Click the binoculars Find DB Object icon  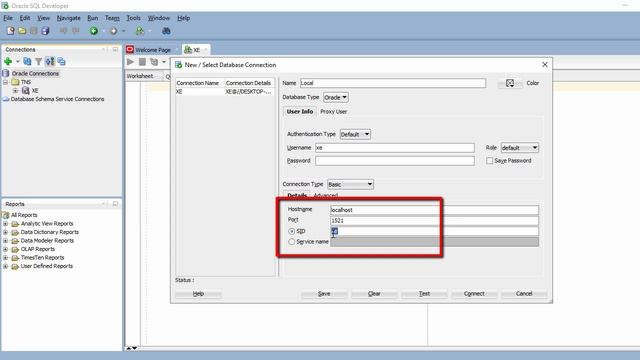coord(166,31)
